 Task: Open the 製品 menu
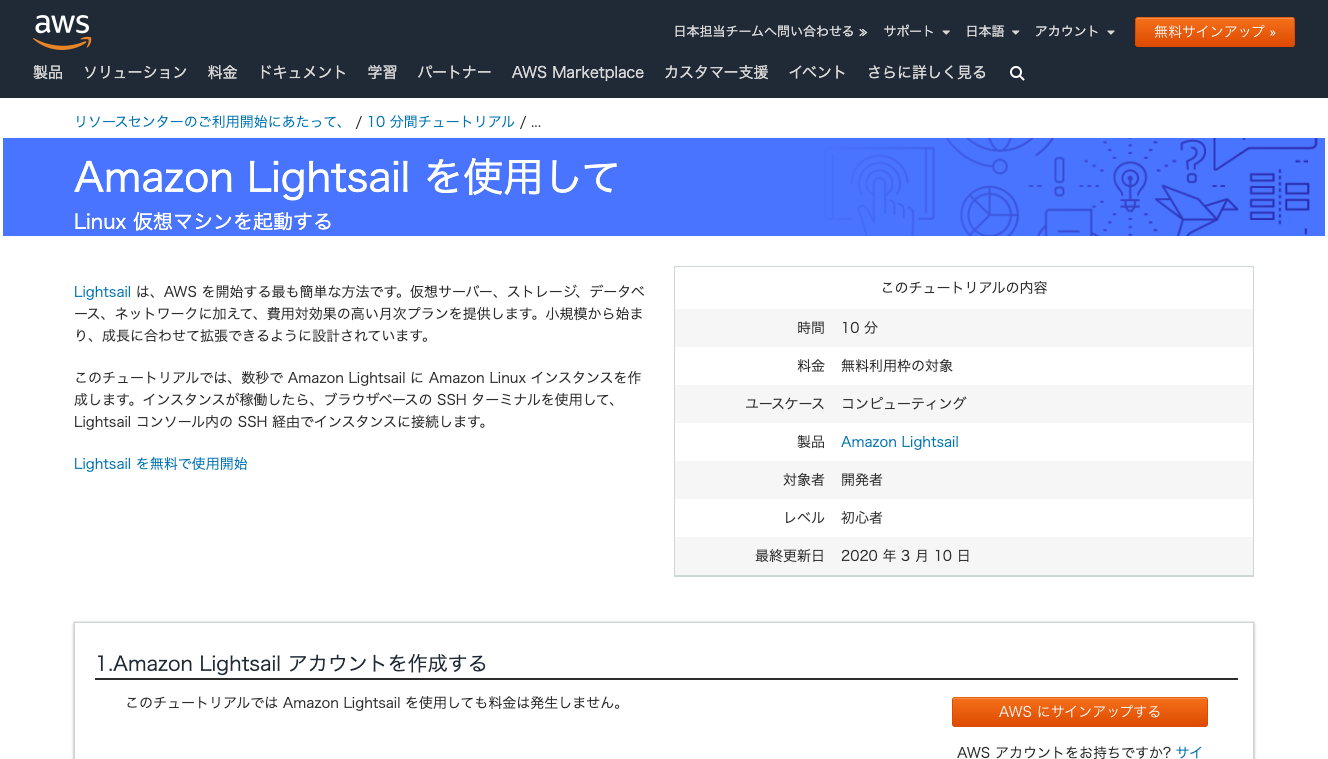point(48,72)
